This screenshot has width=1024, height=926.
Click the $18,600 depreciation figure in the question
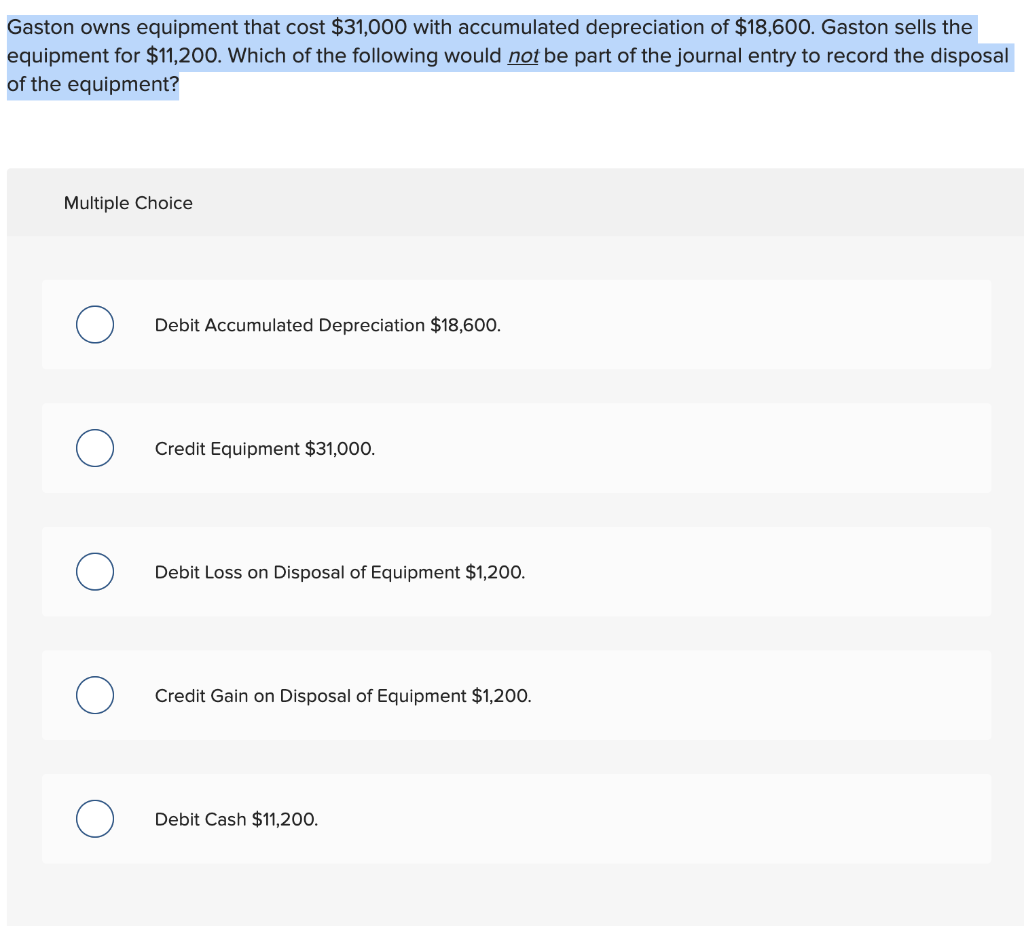pyautogui.click(x=775, y=27)
